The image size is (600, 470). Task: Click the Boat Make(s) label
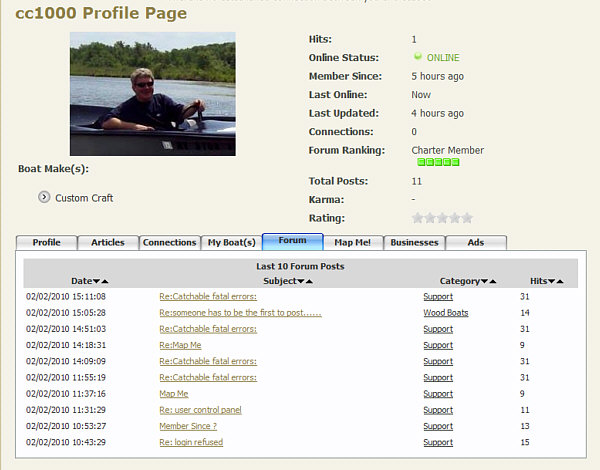pos(53,169)
